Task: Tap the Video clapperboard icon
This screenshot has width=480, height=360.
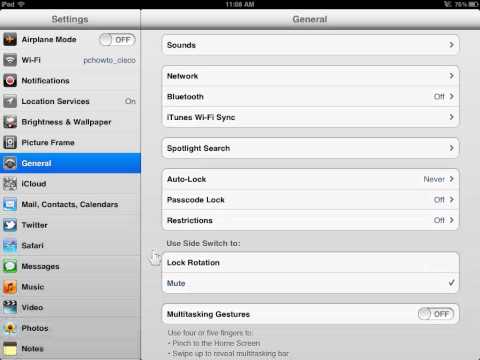Action: tap(10, 307)
